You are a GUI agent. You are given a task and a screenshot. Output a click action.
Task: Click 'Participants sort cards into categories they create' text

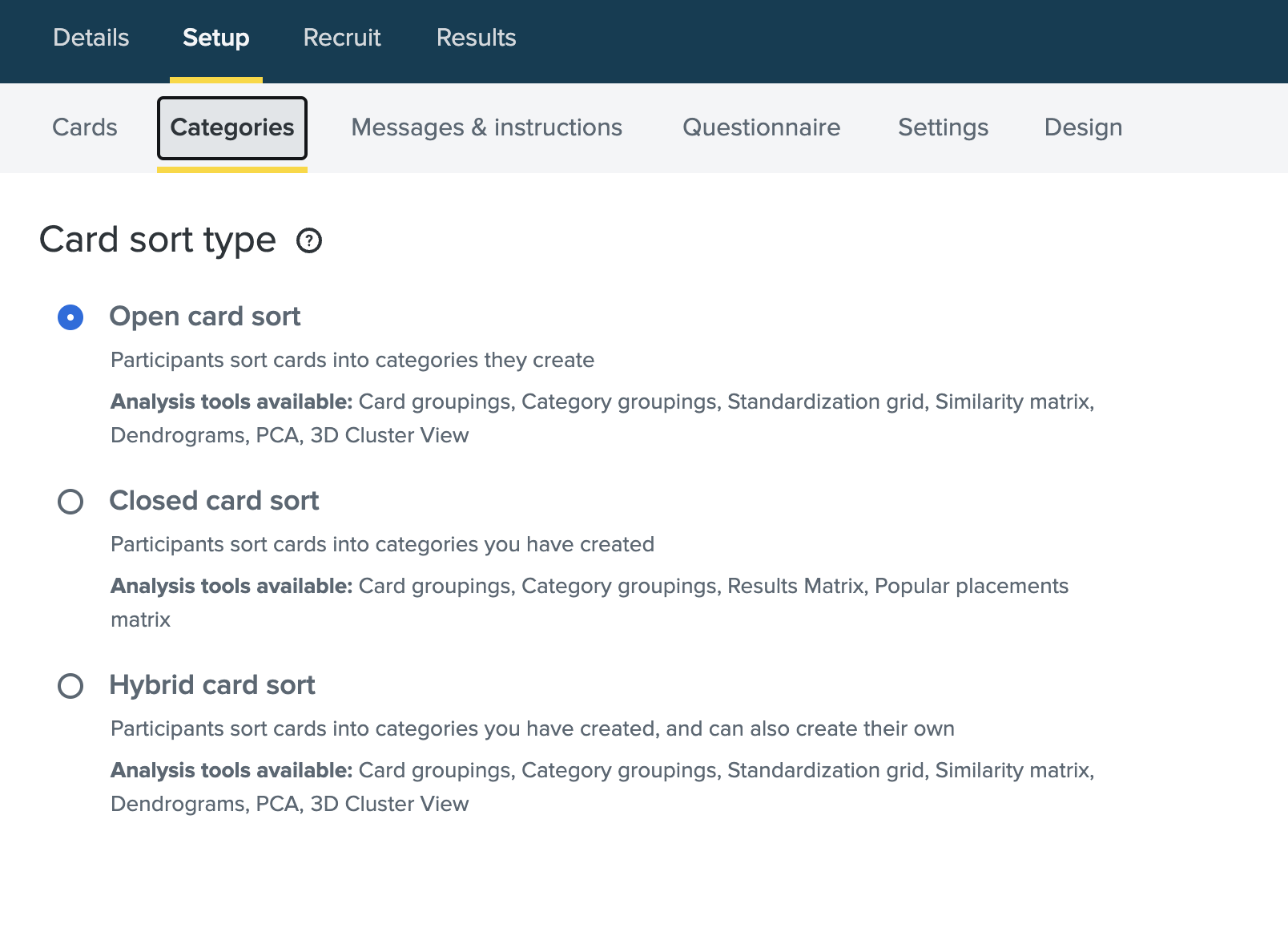(x=352, y=360)
